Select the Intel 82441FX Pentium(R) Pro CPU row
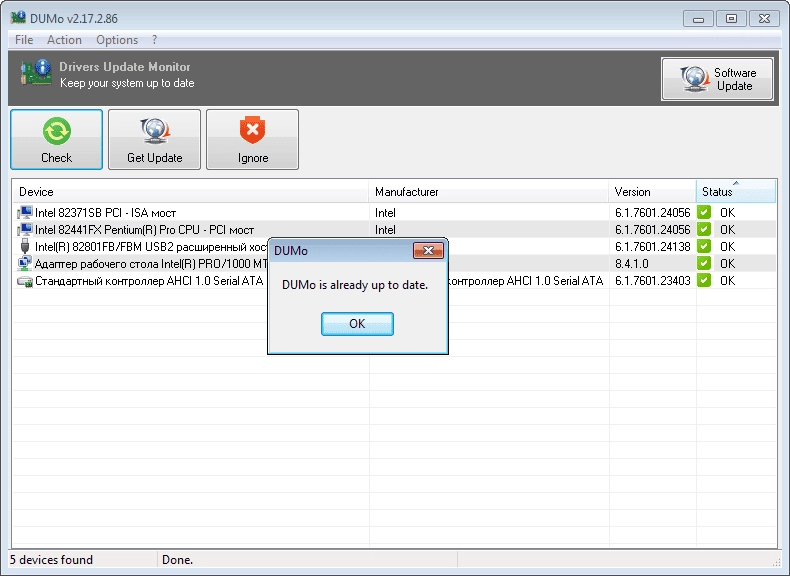This screenshot has height=576, width=790. pyautogui.click(x=394, y=229)
